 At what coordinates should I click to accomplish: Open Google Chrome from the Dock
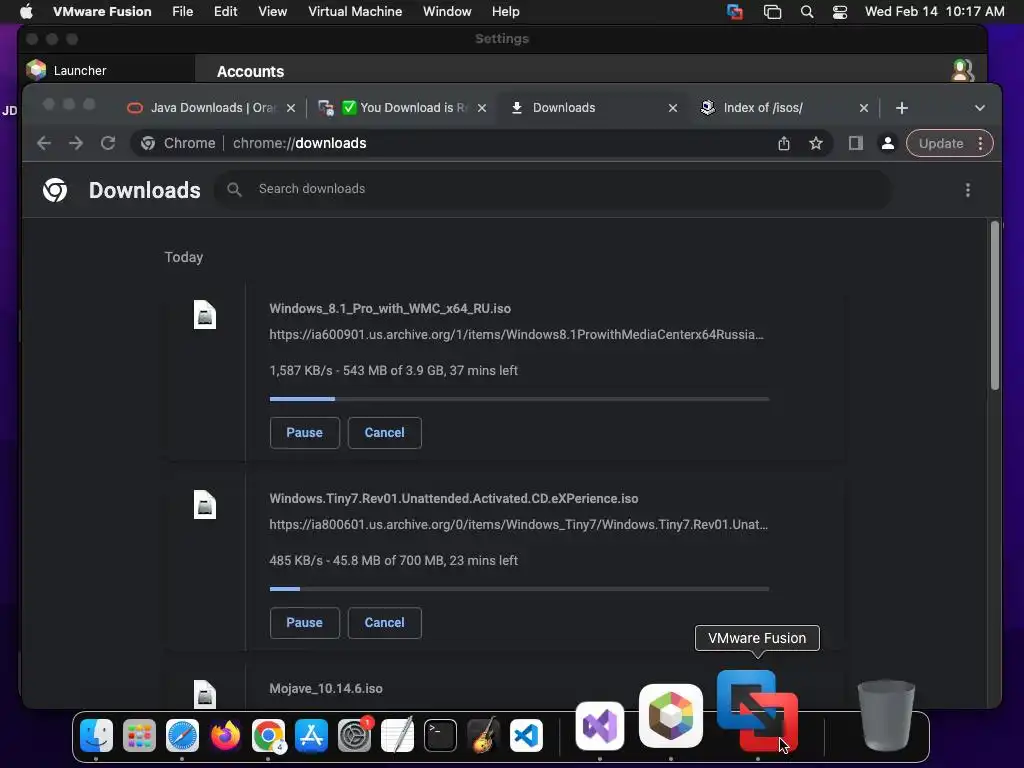coord(268,735)
